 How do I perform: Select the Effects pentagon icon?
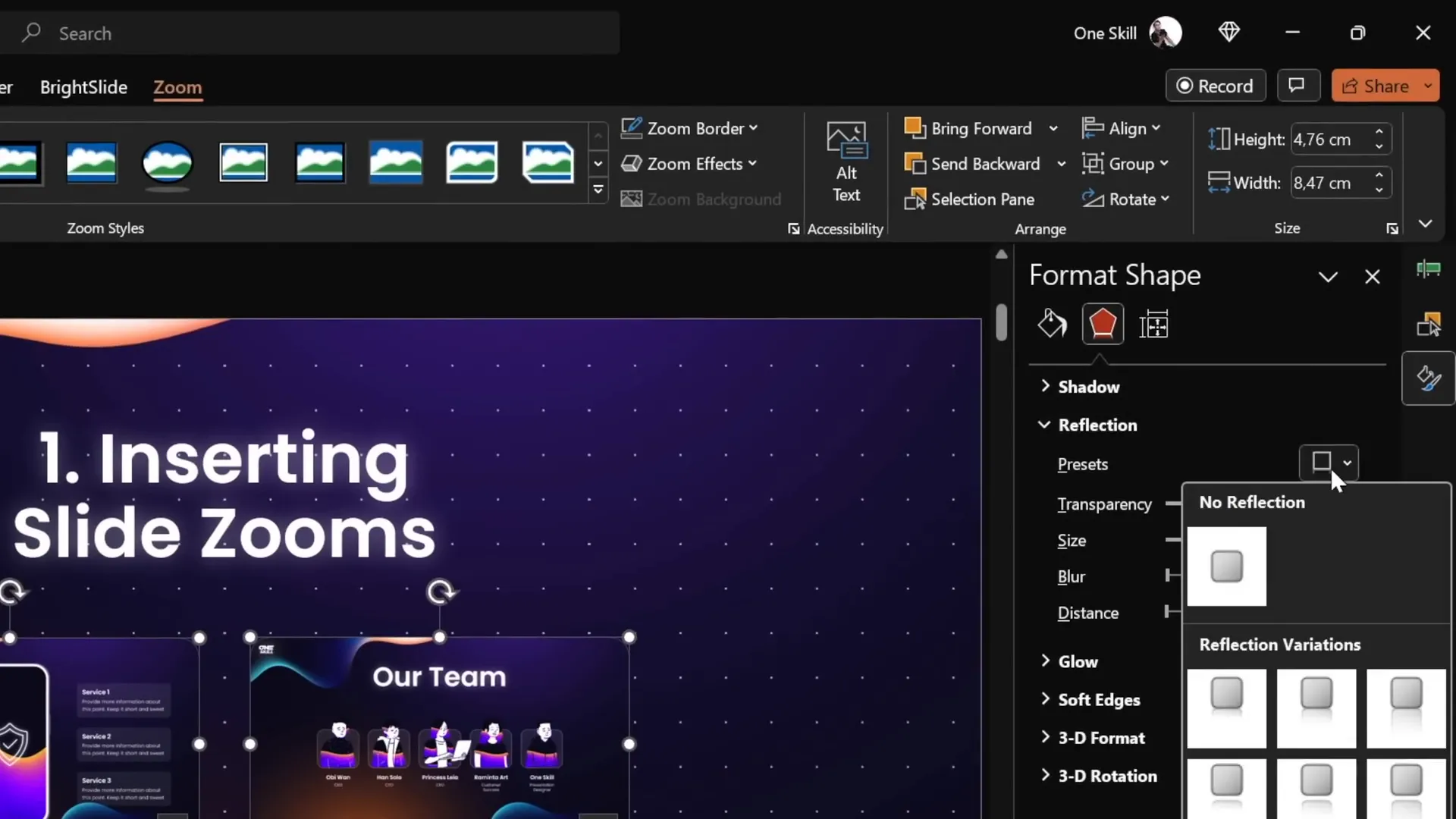1102,324
